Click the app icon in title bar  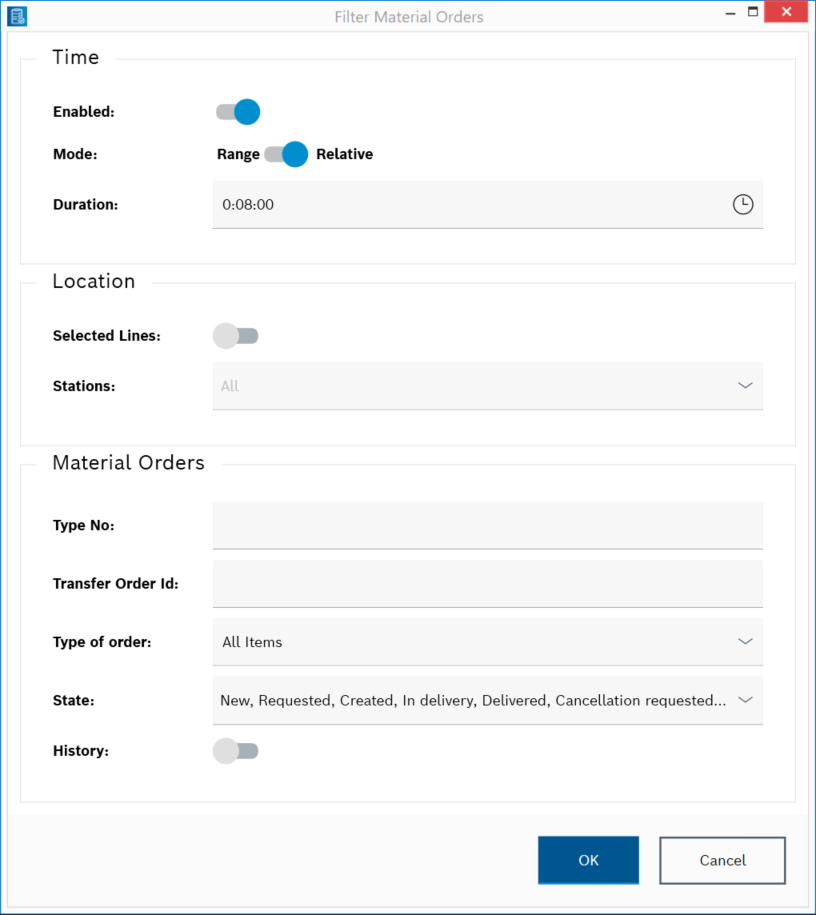17,16
